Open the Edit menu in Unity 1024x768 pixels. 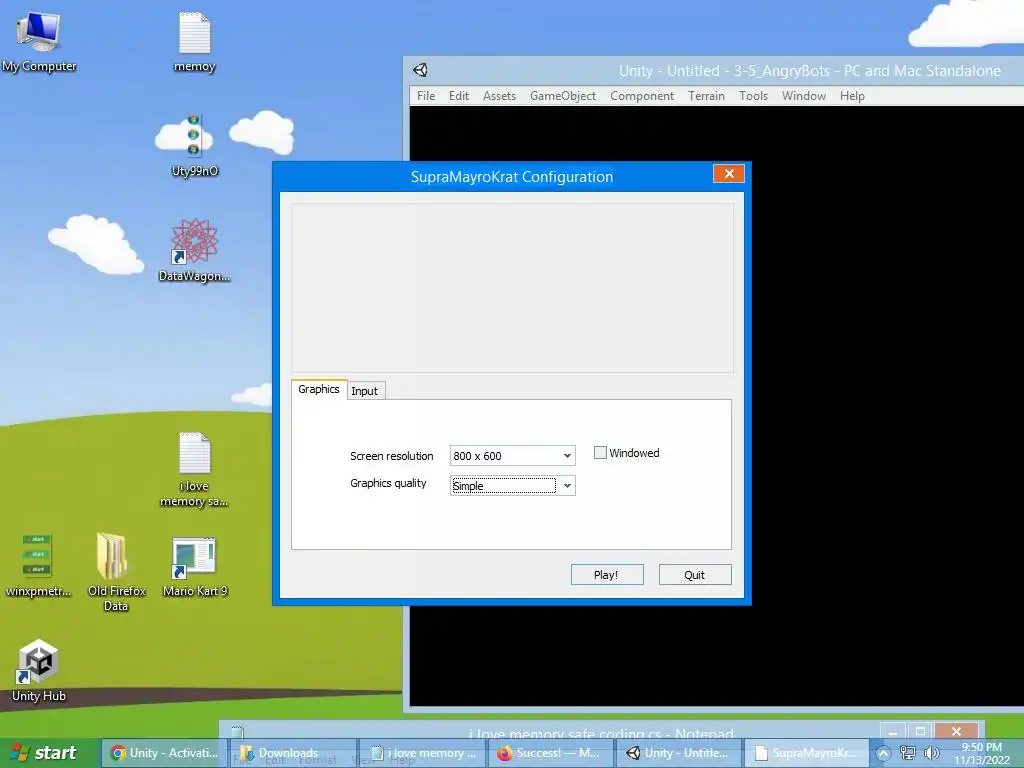[458, 96]
